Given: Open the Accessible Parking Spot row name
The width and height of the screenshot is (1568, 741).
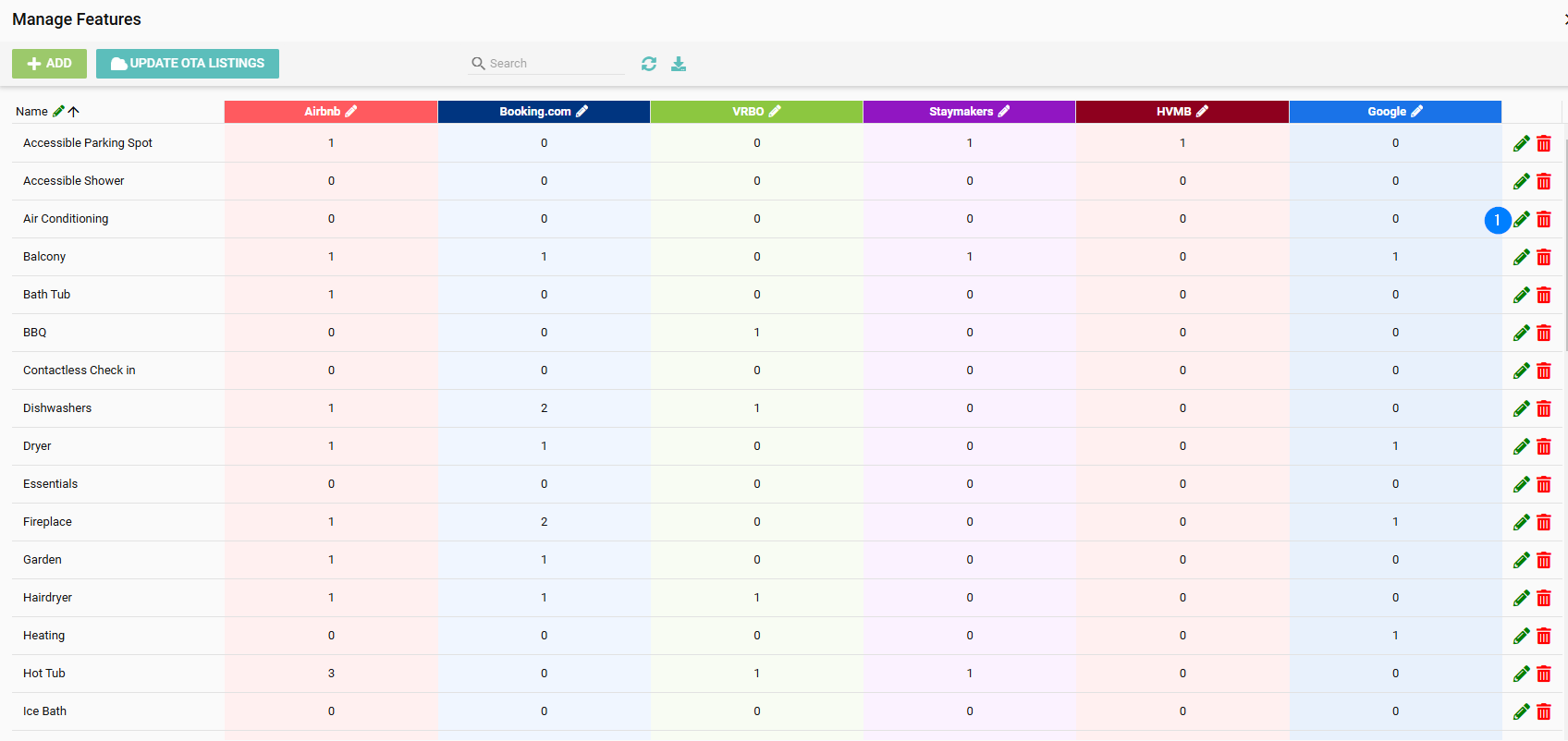Looking at the screenshot, I should [88, 143].
